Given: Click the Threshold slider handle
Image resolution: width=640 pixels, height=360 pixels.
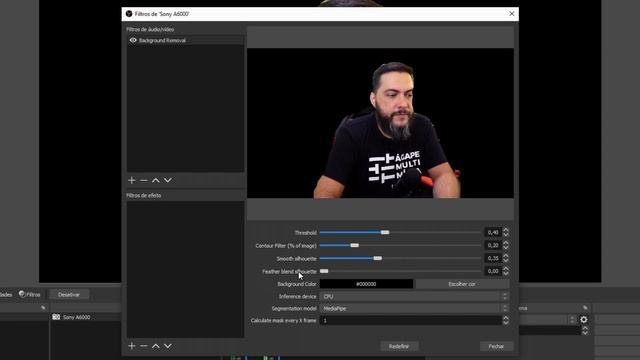Looking at the screenshot, I should [385, 232].
